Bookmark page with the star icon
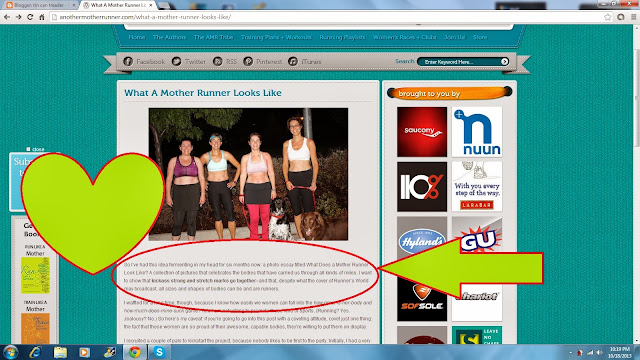640x360 pixels. click(608, 17)
